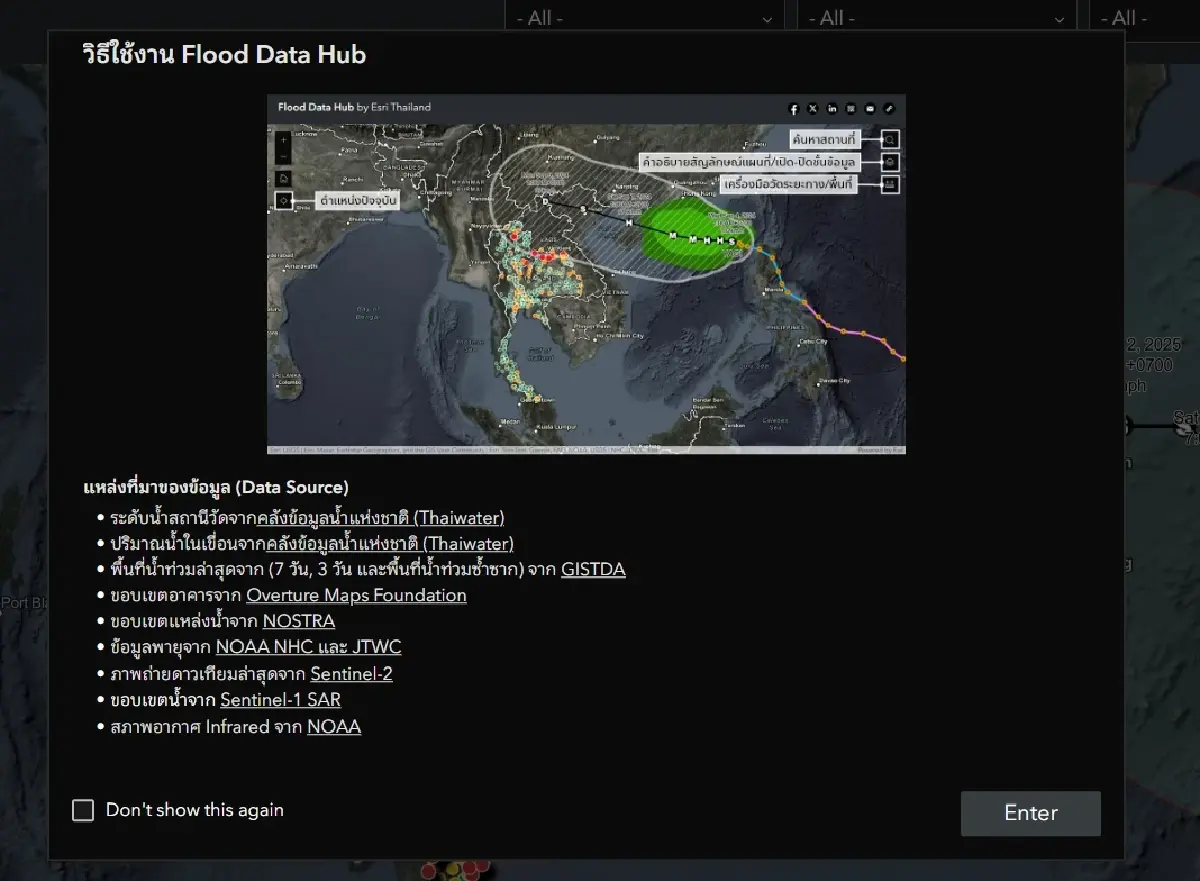Image resolution: width=1200 pixels, height=881 pixels.
Task: Click the current location crosshair icon
Action: coord(284,201)
